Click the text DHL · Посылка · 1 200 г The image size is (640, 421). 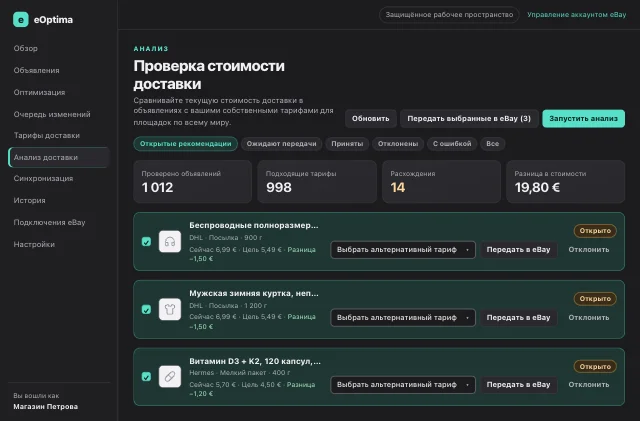228,305
